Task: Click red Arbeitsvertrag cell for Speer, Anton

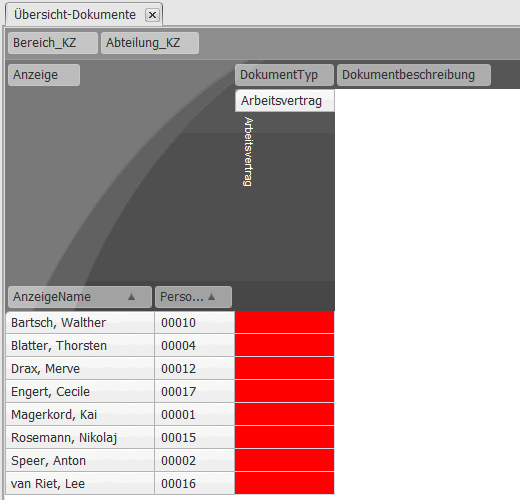Action: pyautogui.click(x=284, y=460)
